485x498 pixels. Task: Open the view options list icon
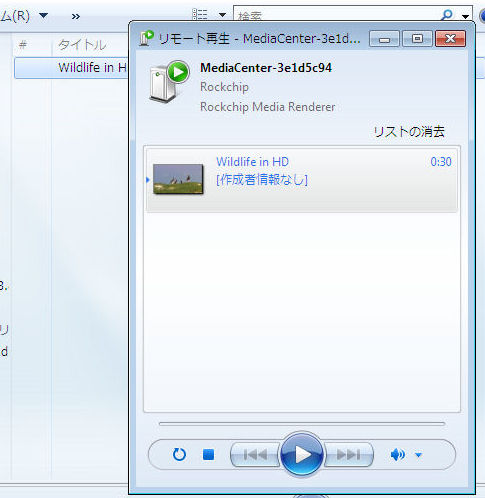click(x=200, y=15)
